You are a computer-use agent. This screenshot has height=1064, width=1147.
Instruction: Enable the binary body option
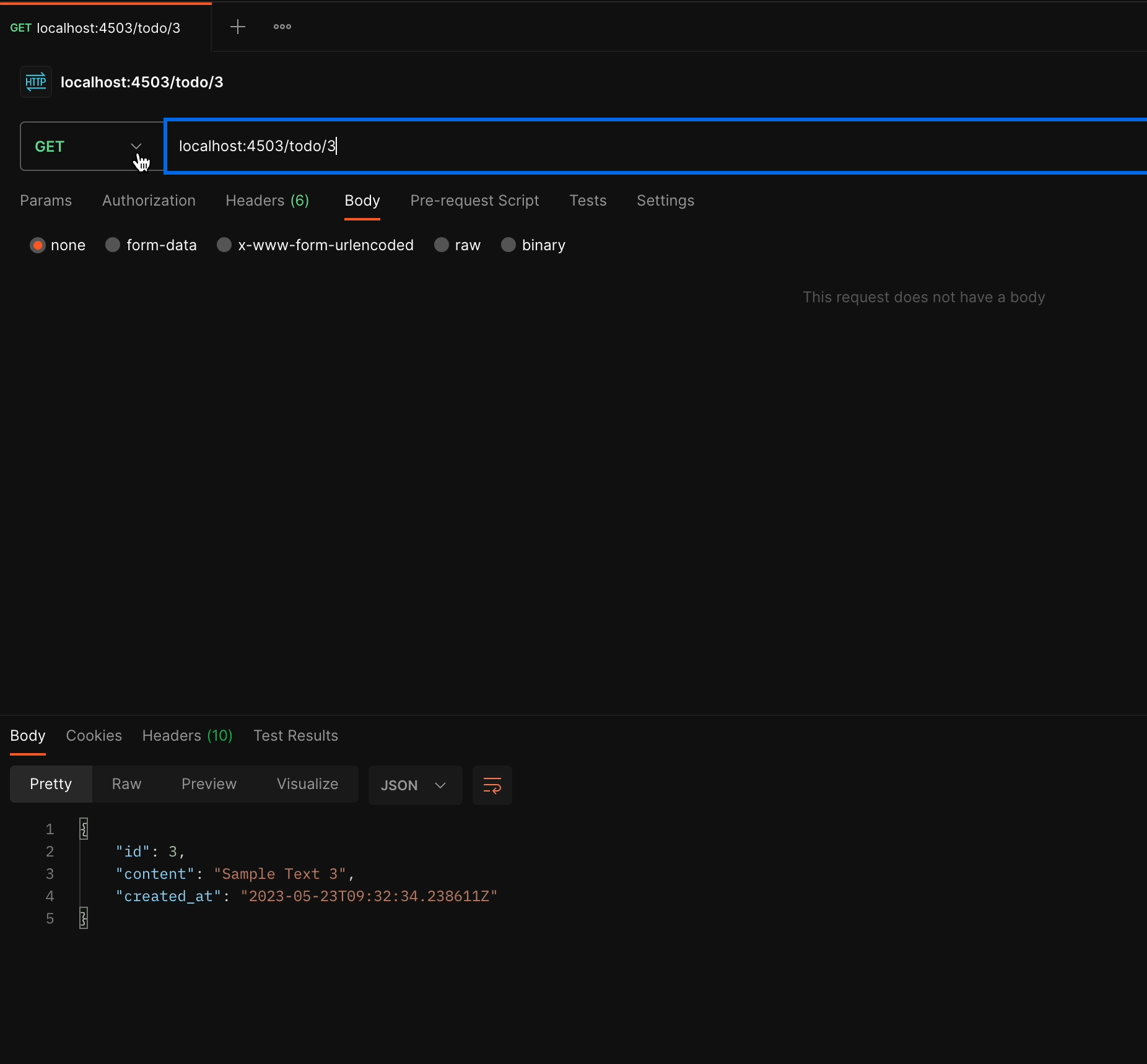(508, 245)
